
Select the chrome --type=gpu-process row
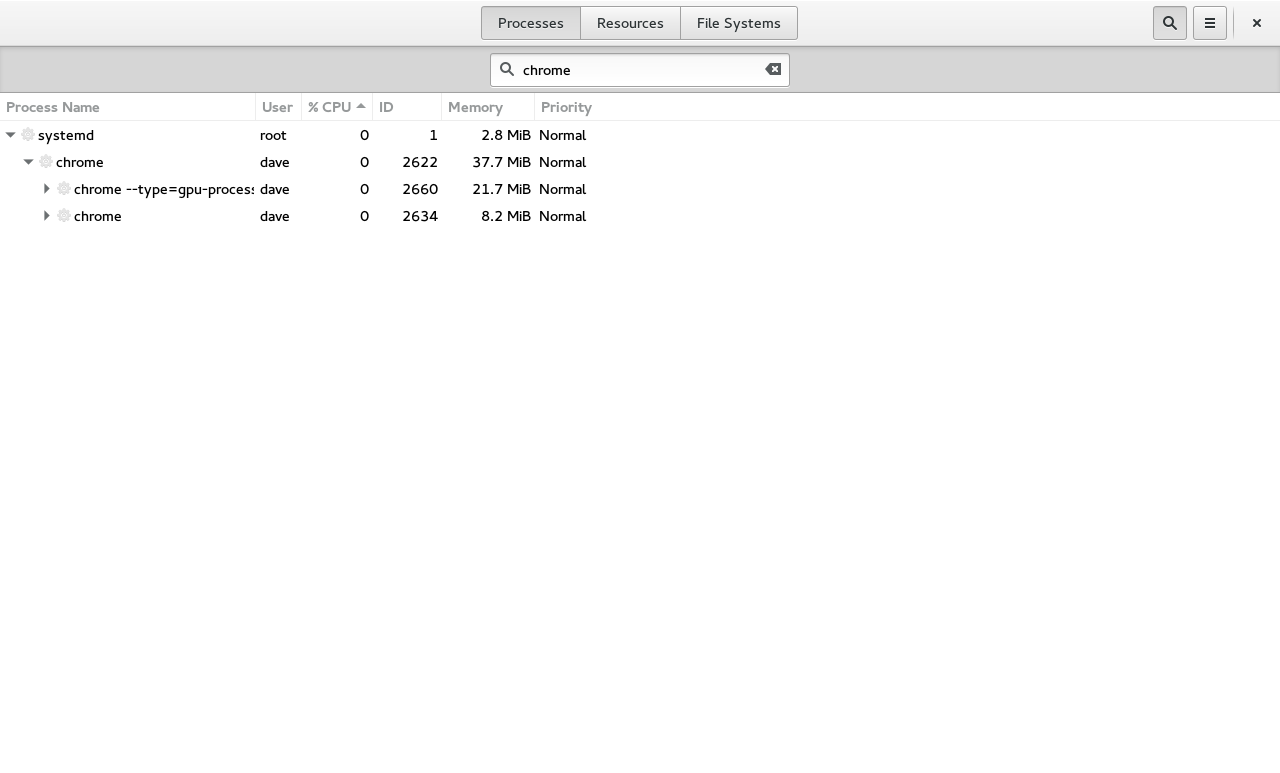(x=640, y=188)
